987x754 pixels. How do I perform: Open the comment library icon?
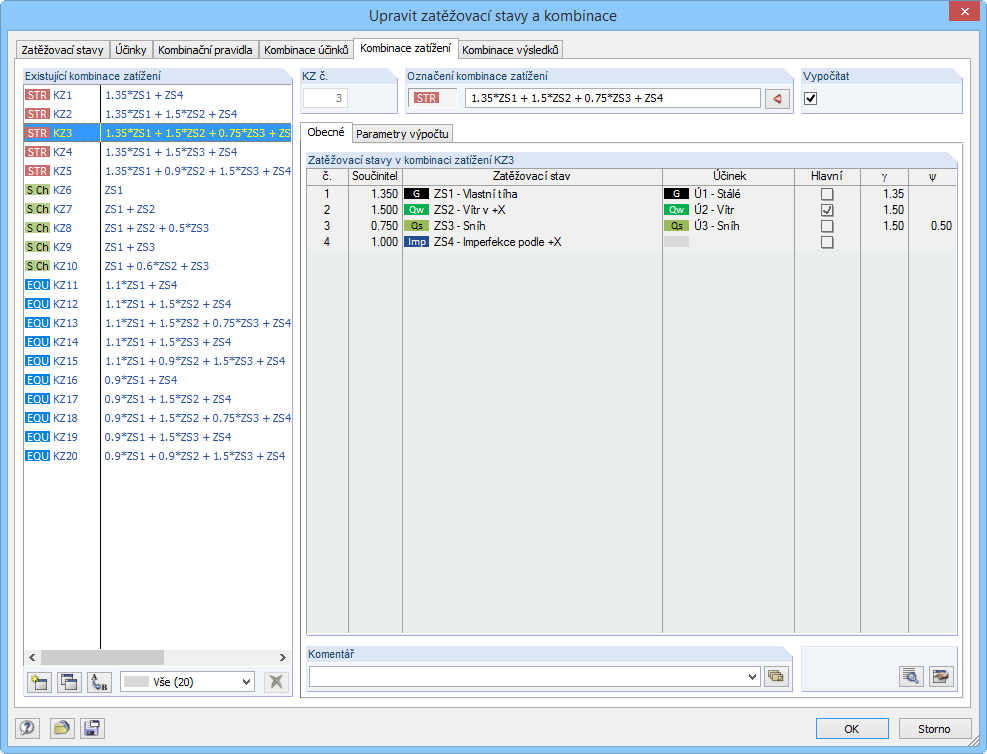coord(776,677)
